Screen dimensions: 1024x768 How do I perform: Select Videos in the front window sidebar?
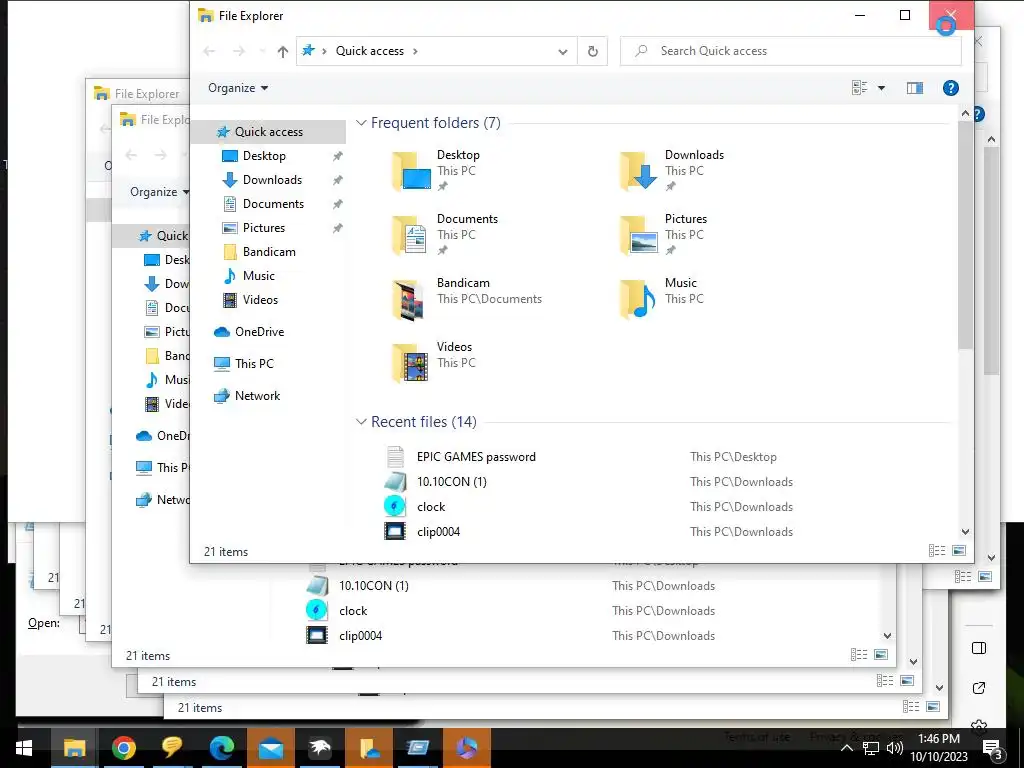pos(260,300)
